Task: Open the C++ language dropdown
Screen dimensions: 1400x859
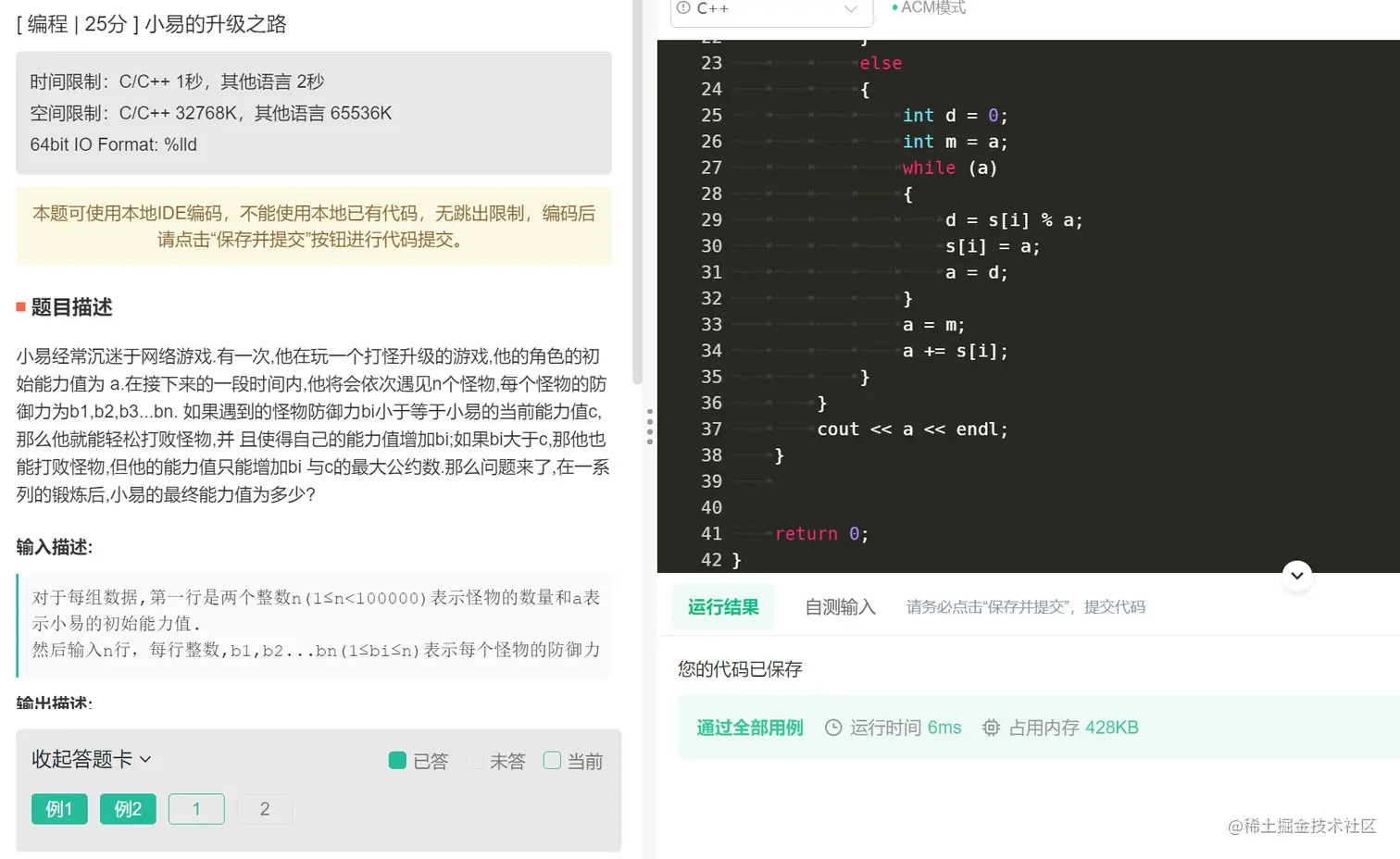Action: point(771,10)
